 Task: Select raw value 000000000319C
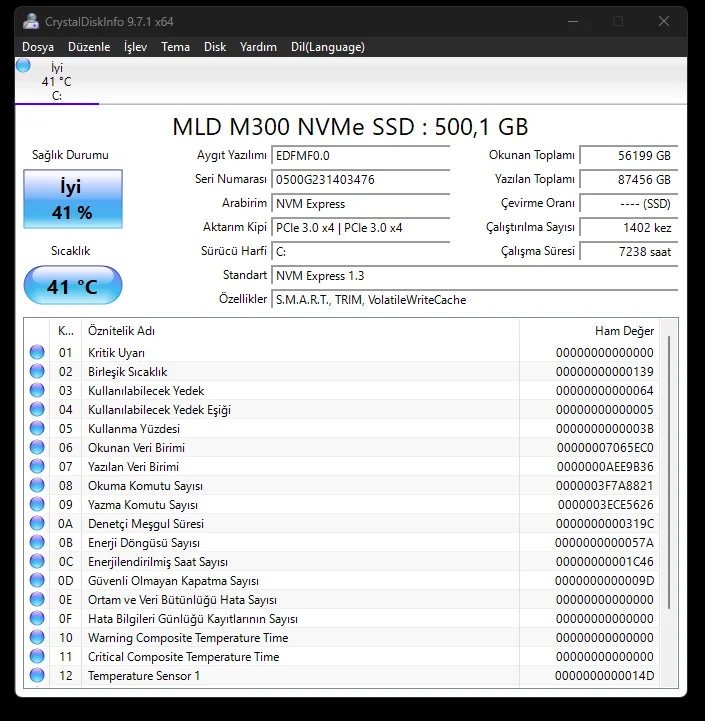[604, 524]
